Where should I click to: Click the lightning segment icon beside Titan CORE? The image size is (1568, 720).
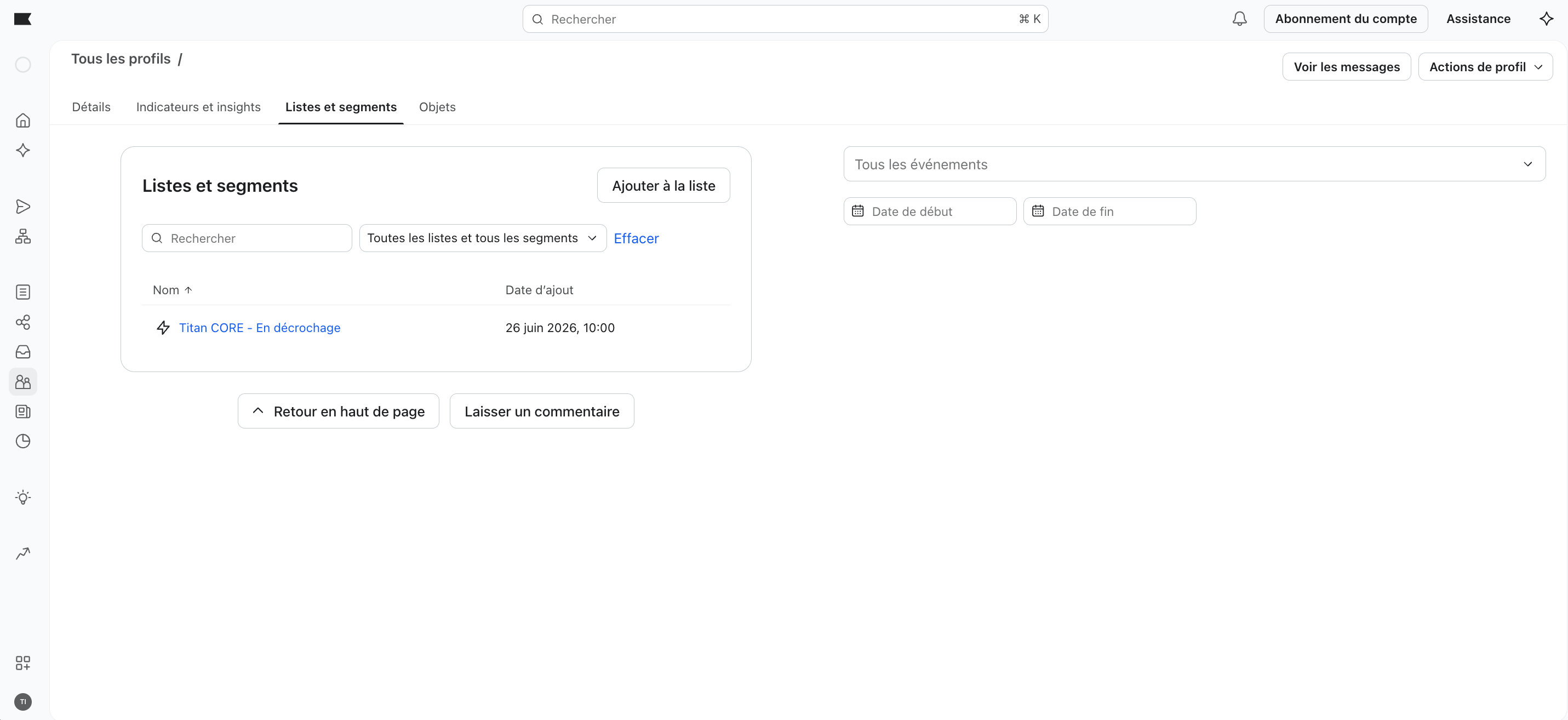coord(163,328)
